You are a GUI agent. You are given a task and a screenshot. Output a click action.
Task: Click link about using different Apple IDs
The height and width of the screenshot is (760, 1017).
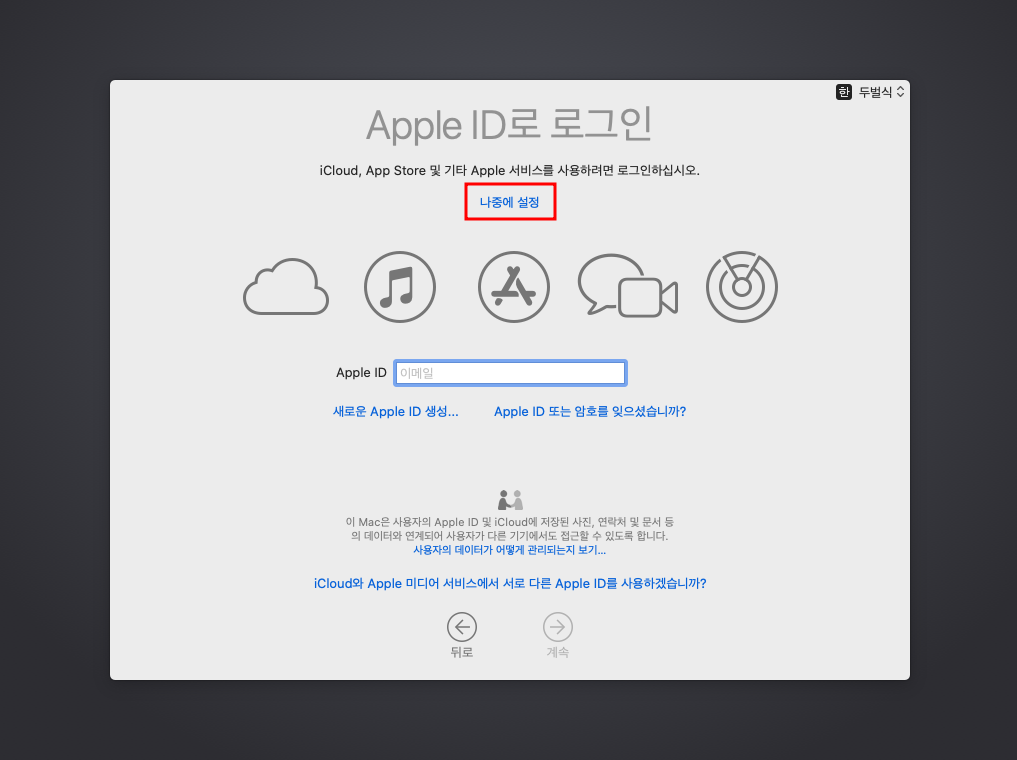[510, 583]
